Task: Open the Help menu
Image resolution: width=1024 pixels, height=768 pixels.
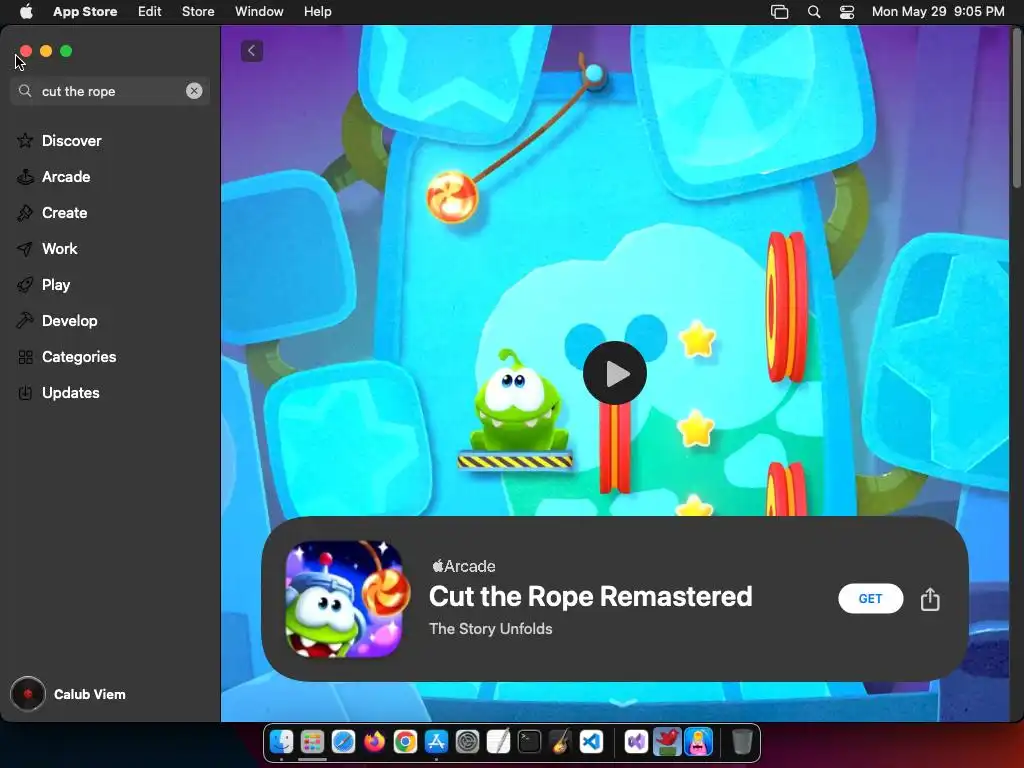Action: (317, 11)
